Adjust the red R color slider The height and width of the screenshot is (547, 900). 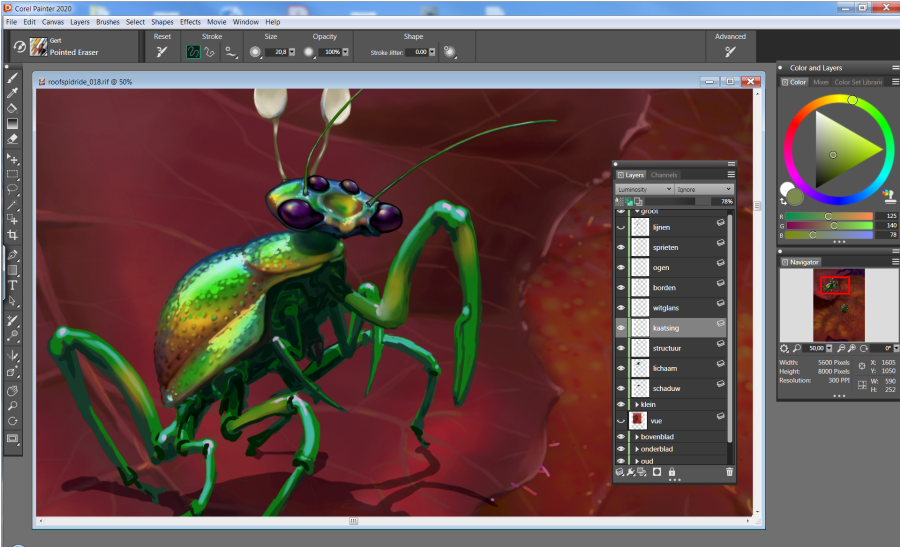click(829, 216)
